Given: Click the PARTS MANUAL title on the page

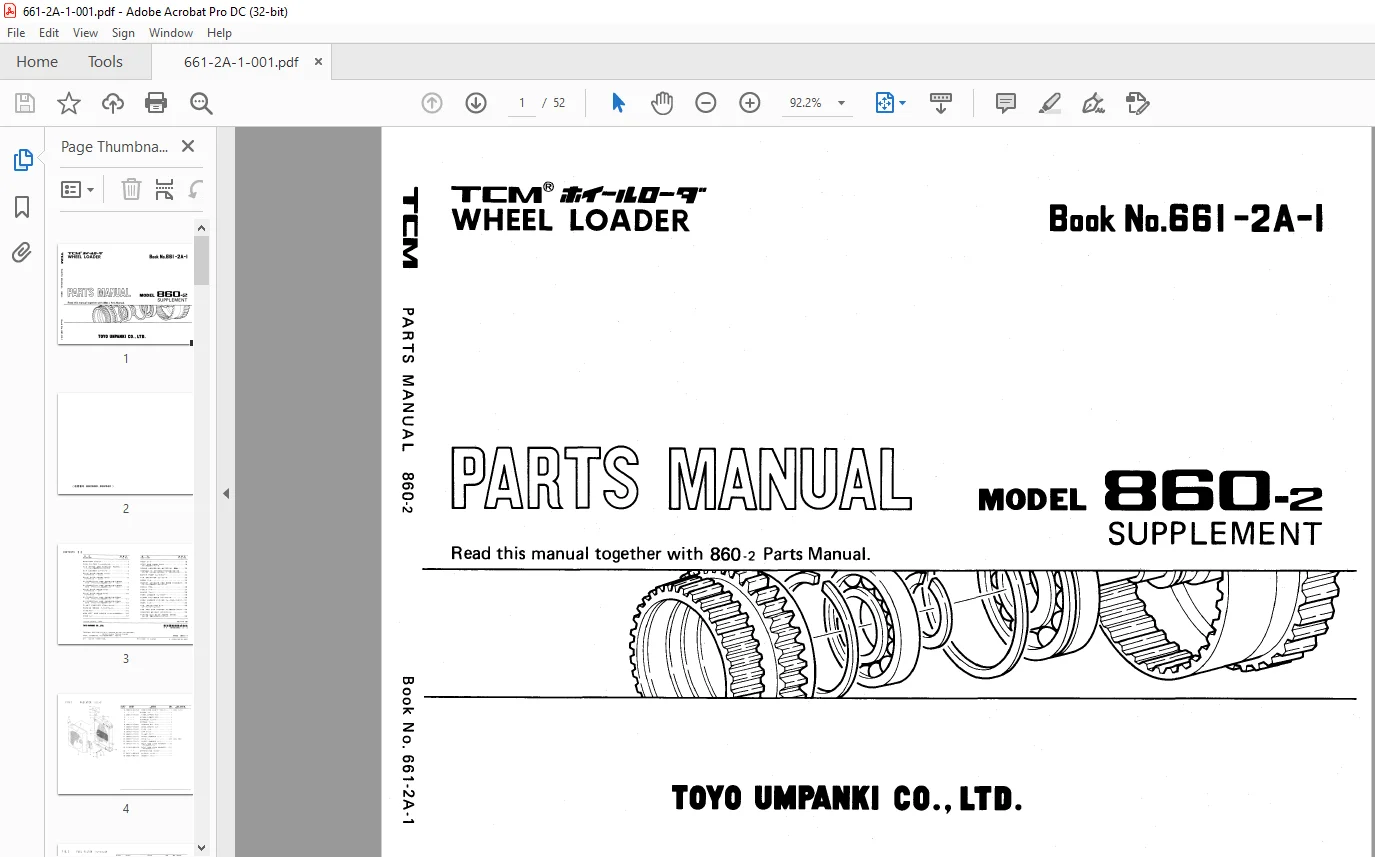Looking at the screenshot, I should click(681, 478).
